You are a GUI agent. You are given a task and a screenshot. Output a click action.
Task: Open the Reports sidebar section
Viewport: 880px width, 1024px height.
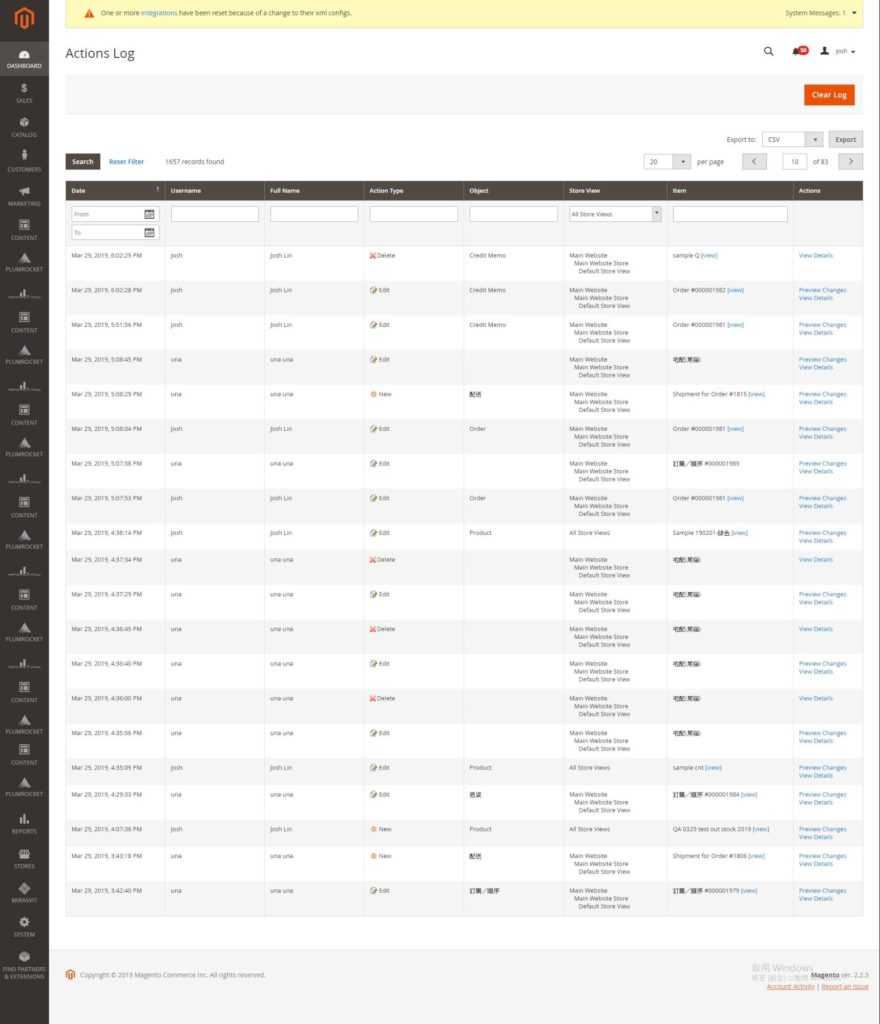coord(24,824)
